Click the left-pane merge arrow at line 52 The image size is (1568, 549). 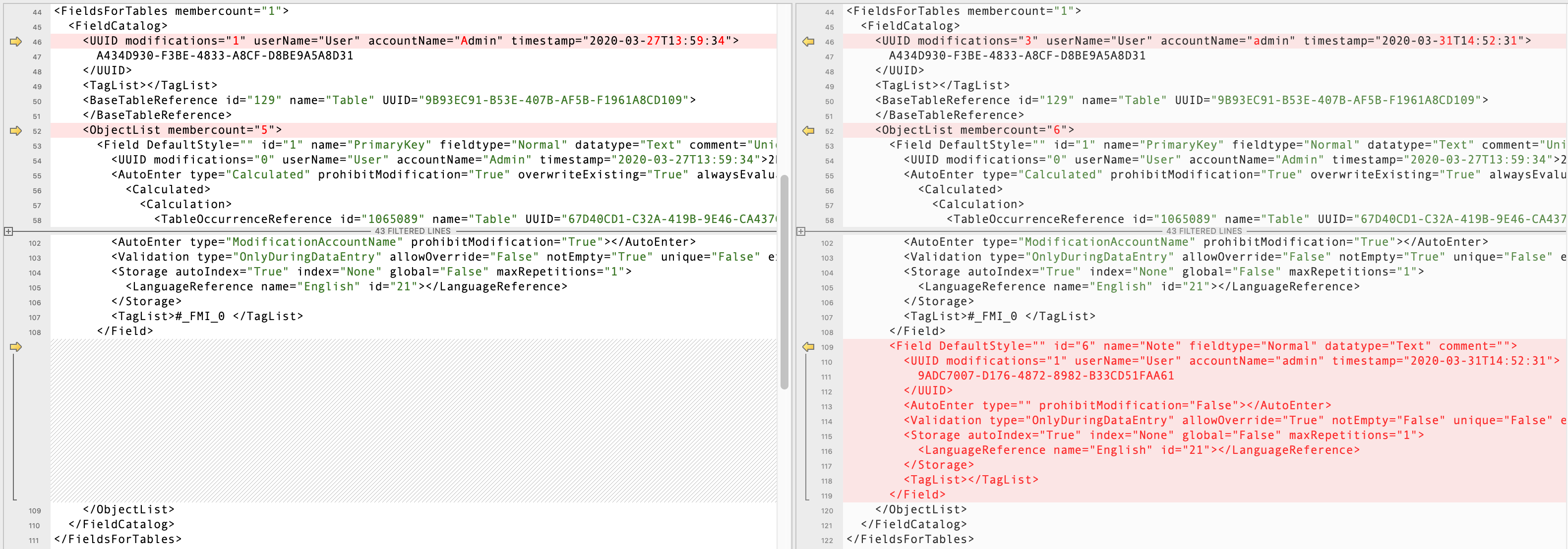point(16,131)
